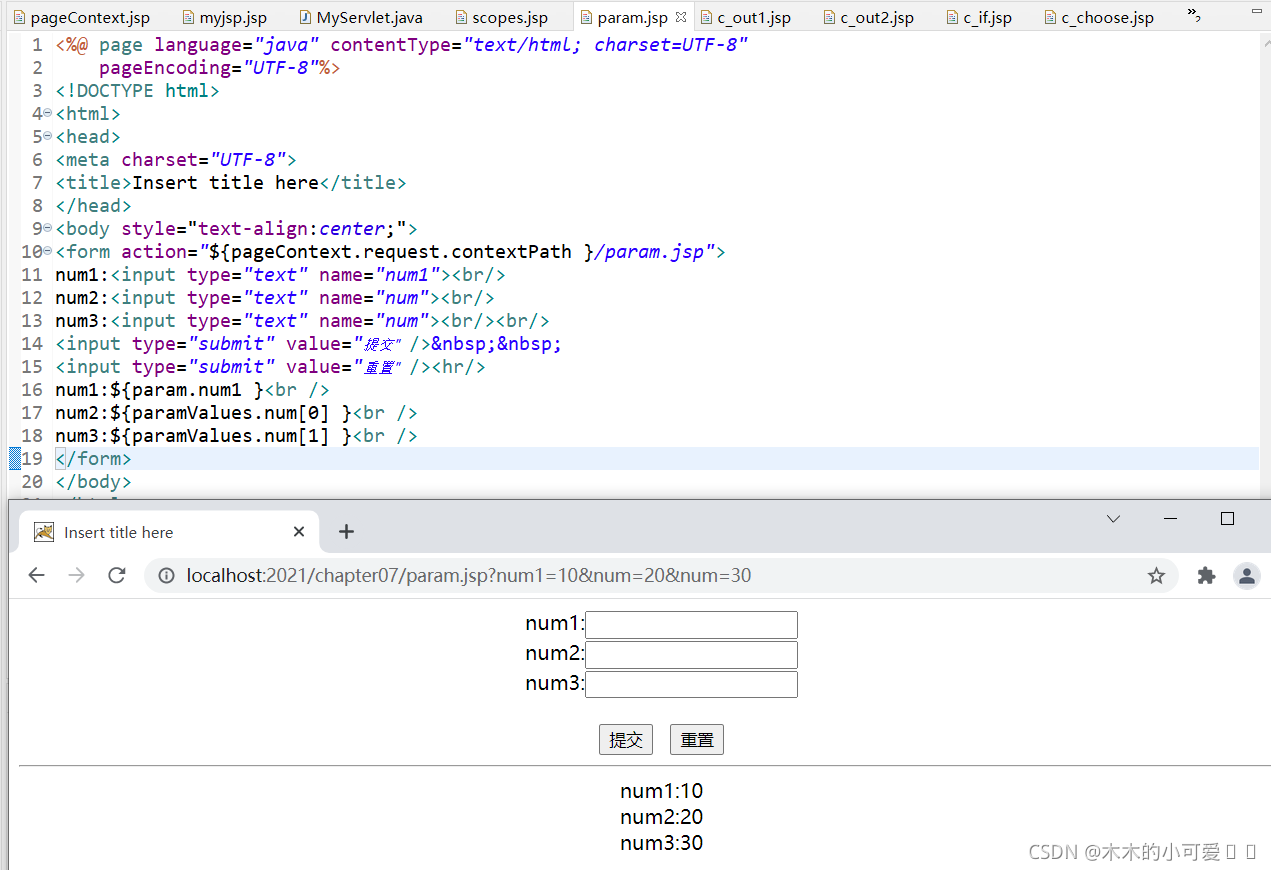Screen dimensions: 1271x870
Task: Click the forward navigation arrow in browser
Action: click(x=76, y=575)
